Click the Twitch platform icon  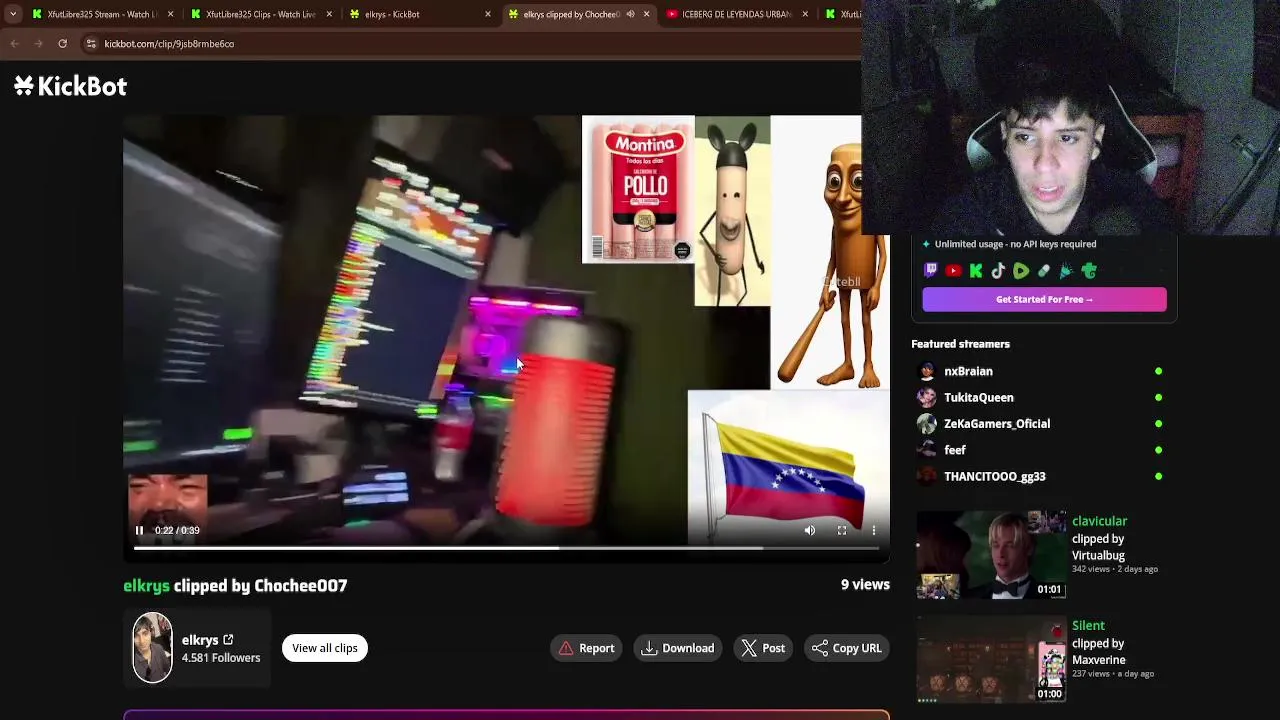coord(931,271)
